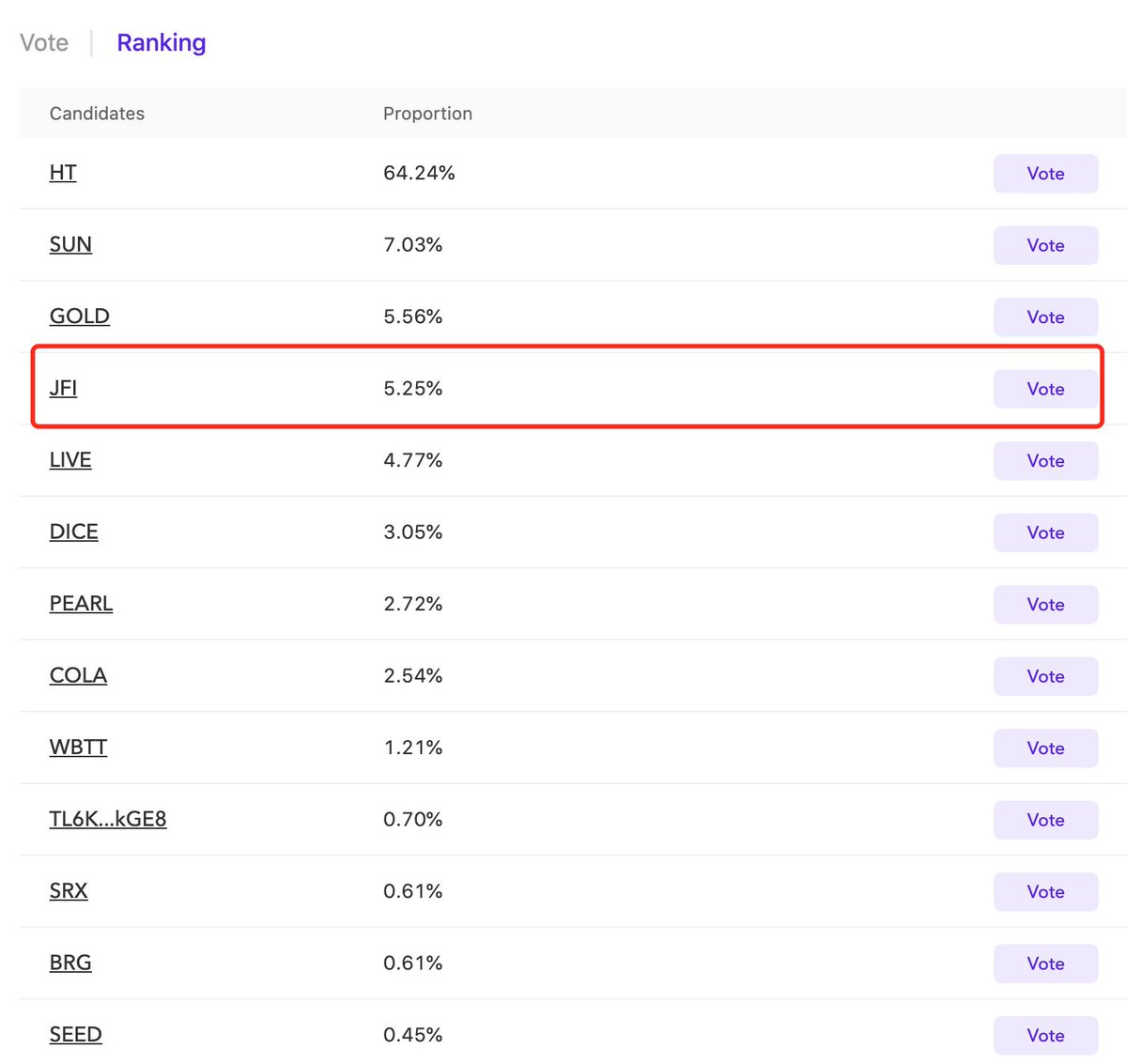This screenshot has height=1064, width=1127.
Task: Open the DICE candidate link
Action: (x=74, y=532)
